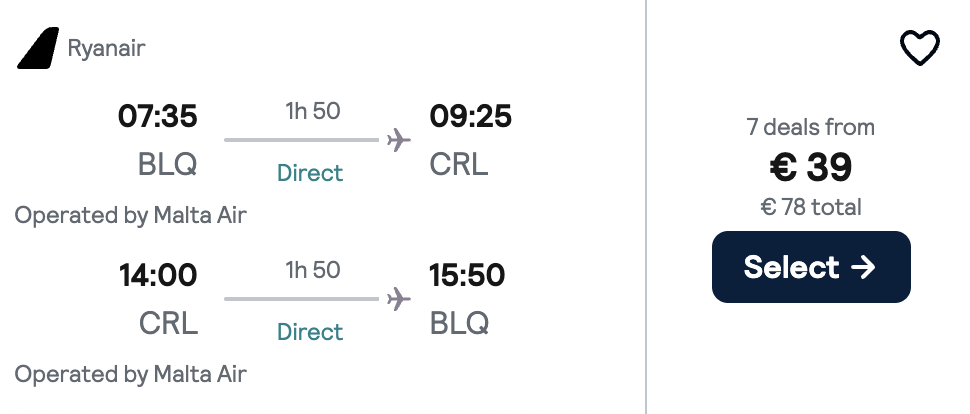Click the € 39 price
The height and width of the screenshot is (414, 970).
[x=811, y=167]
